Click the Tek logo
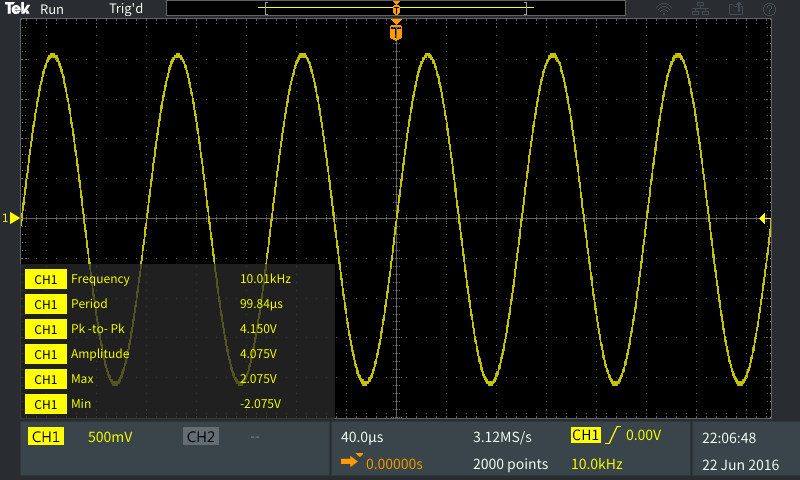Image resolution: width=800 pixels, height=480 pixels. tap(17, 8)
